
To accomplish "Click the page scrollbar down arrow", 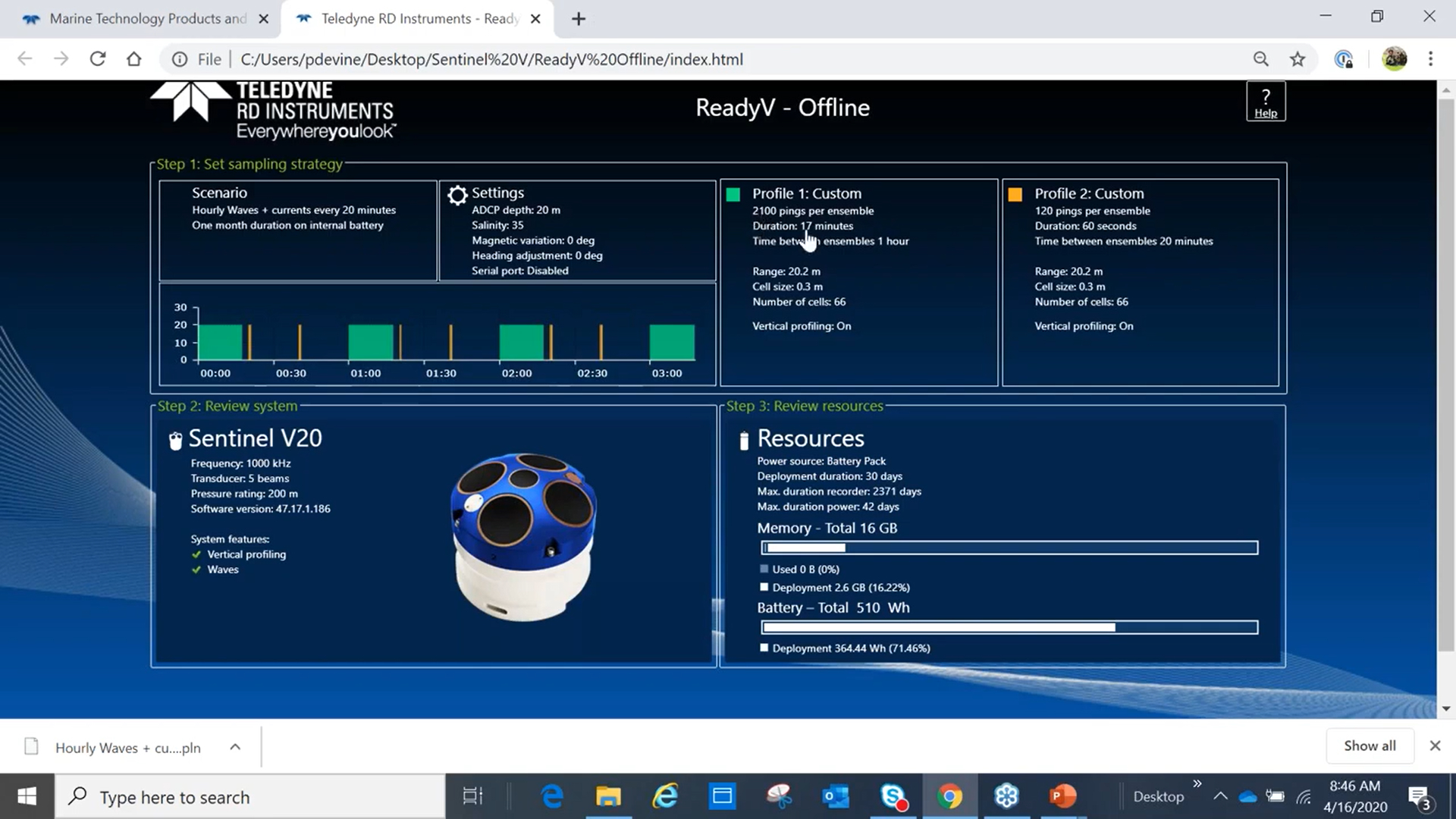I will coord(1445,709).
